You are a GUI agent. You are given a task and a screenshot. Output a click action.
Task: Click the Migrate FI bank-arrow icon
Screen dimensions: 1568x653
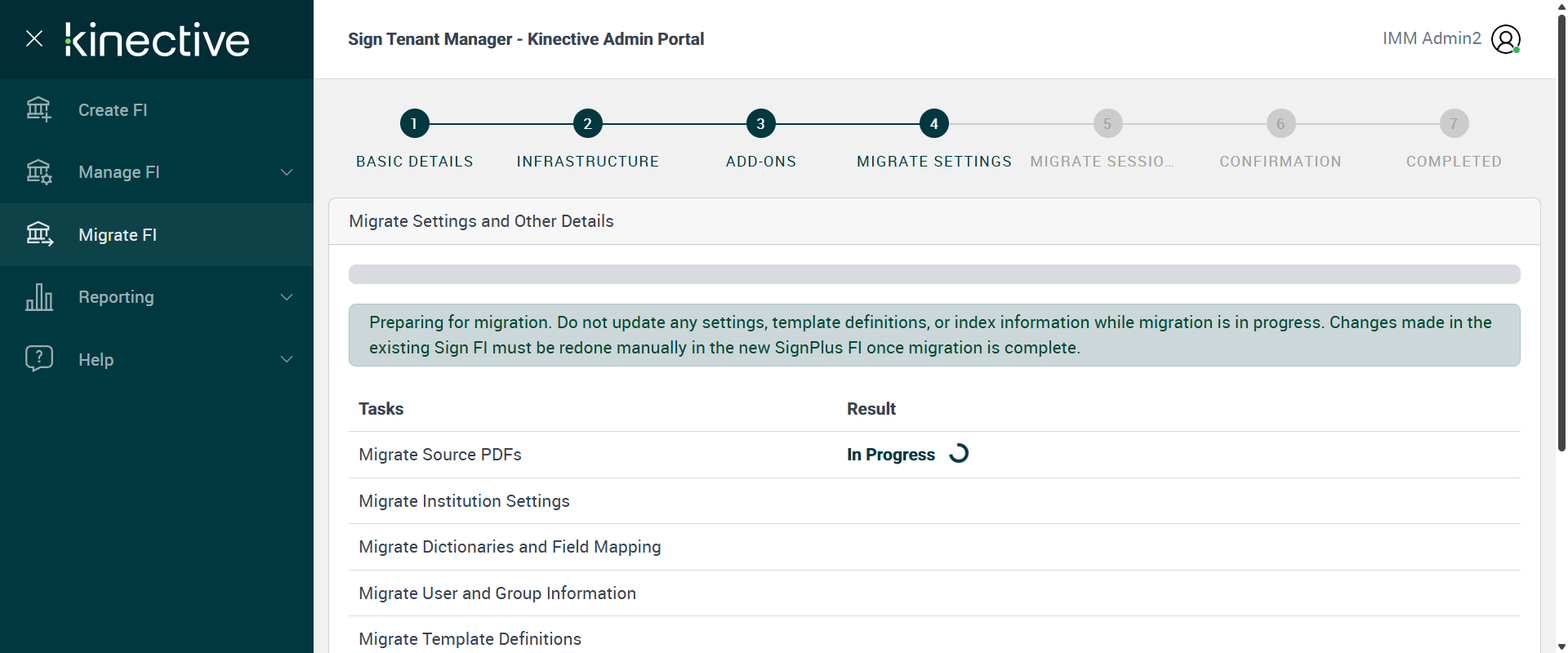pyautogui.click(x=38, y=235)
